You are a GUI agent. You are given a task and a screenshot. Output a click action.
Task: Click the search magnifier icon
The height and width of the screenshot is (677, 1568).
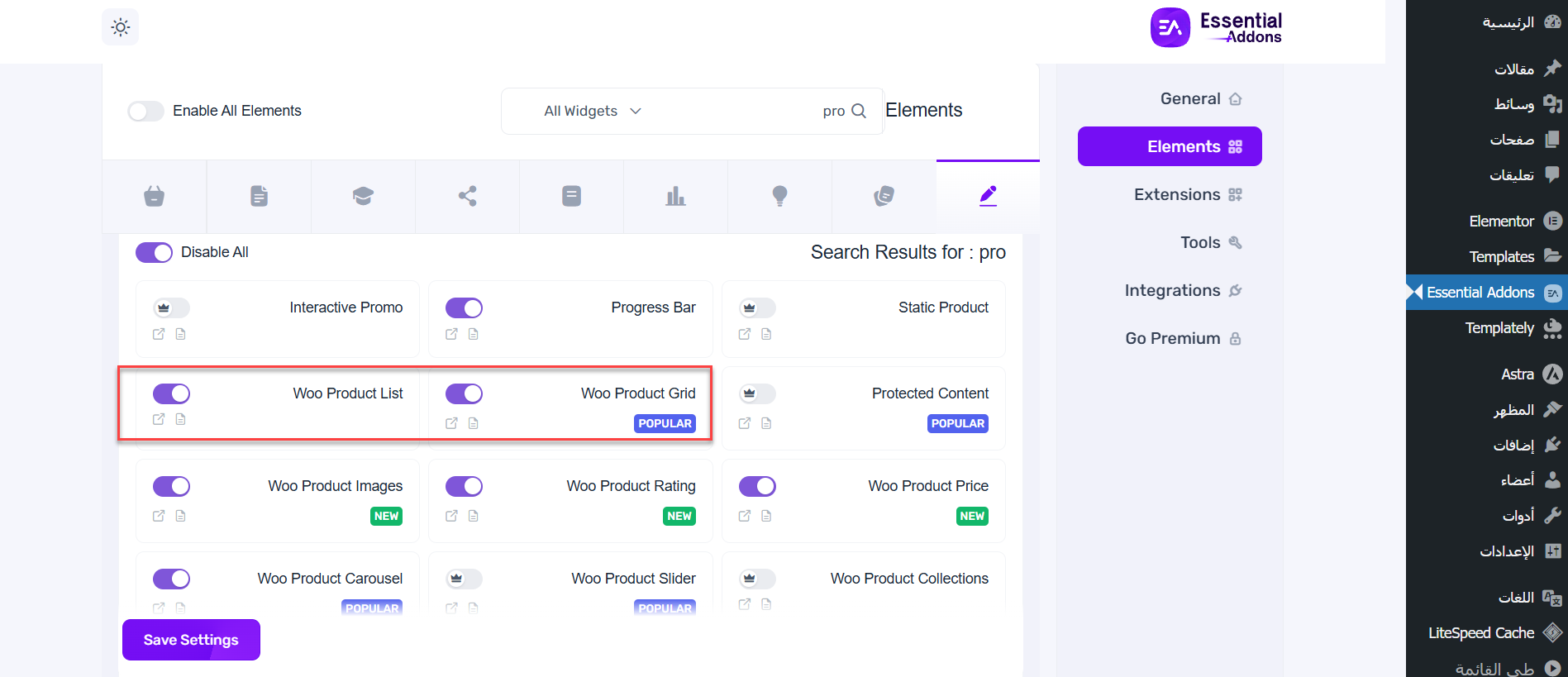(x=859, y=111)
